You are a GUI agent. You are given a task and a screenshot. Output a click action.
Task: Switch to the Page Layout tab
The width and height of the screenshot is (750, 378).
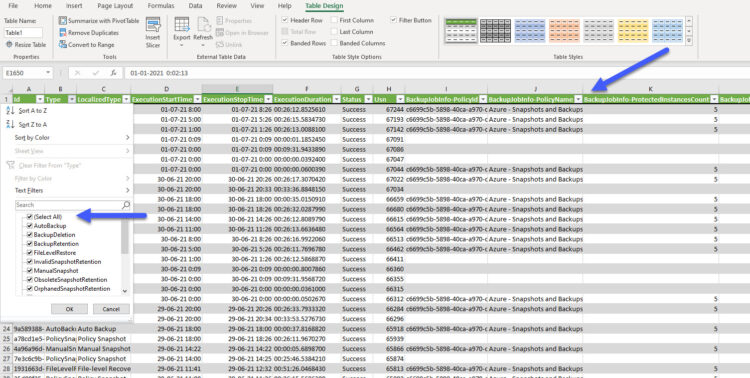[x=115, y=6]
